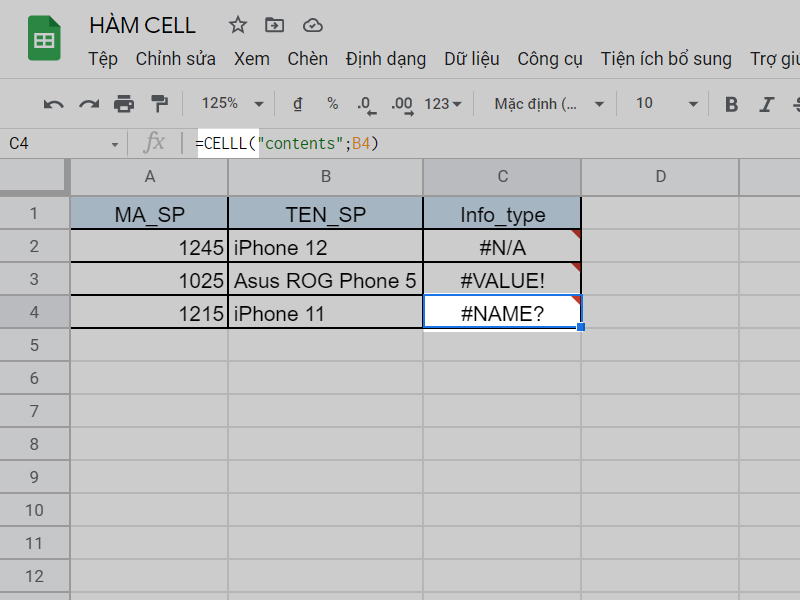Select cell with #NAME? error

pos(502,312)
